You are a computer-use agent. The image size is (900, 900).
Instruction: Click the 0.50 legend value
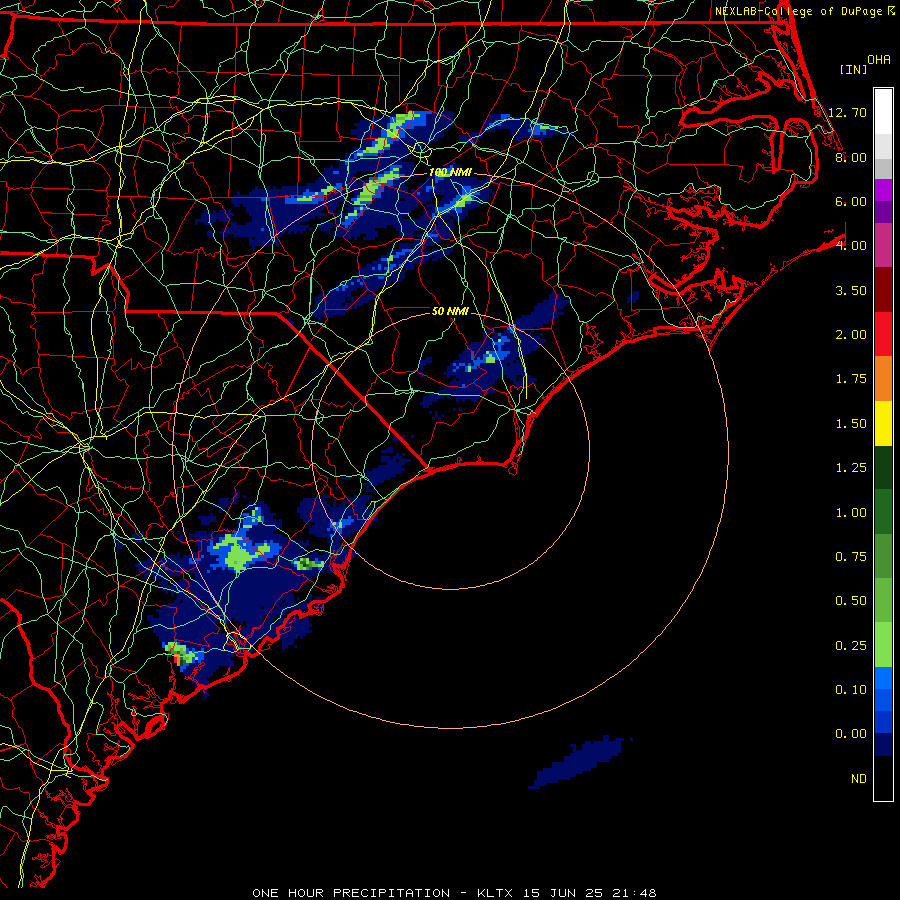point(851,601)
